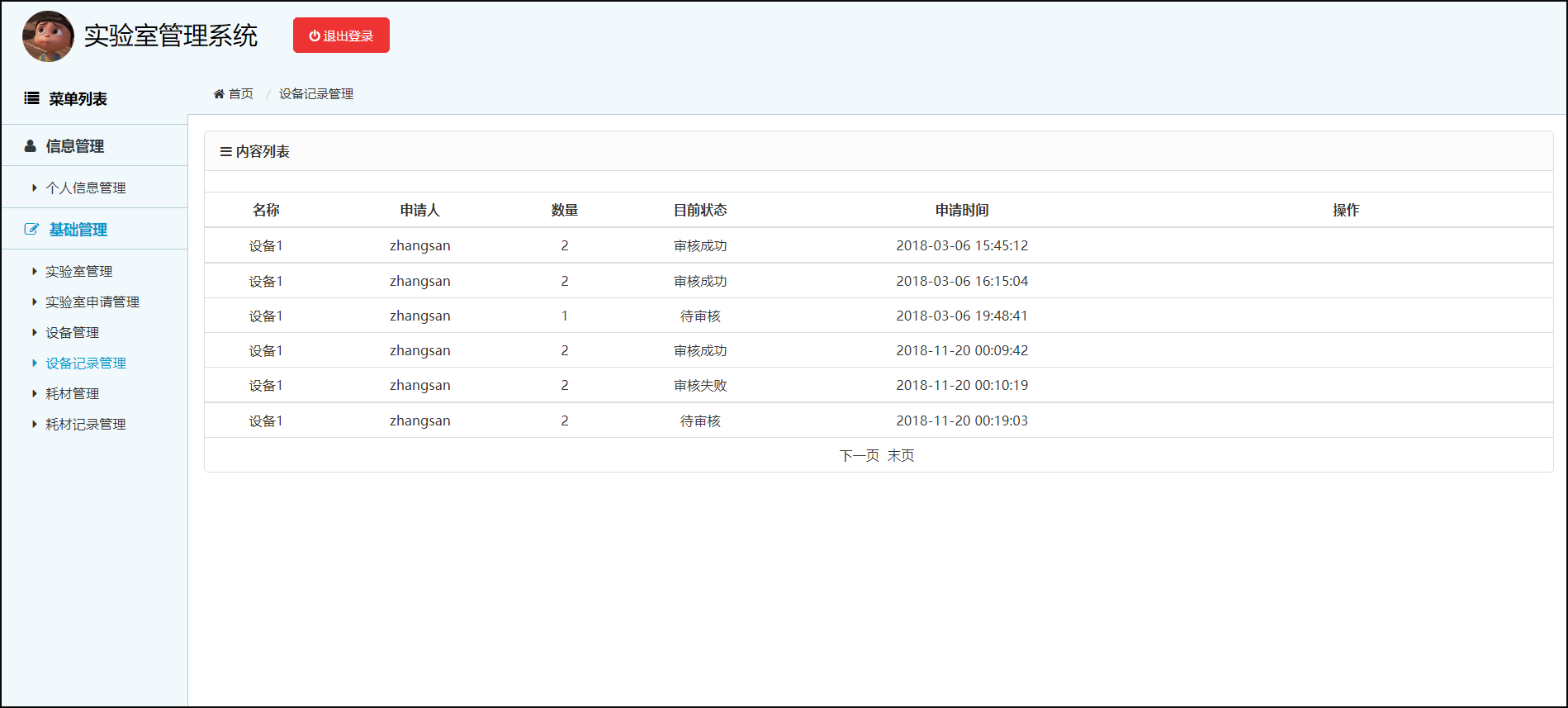Click the 实验室管理系统 title text
The image size is (1568, 708).
171,36
